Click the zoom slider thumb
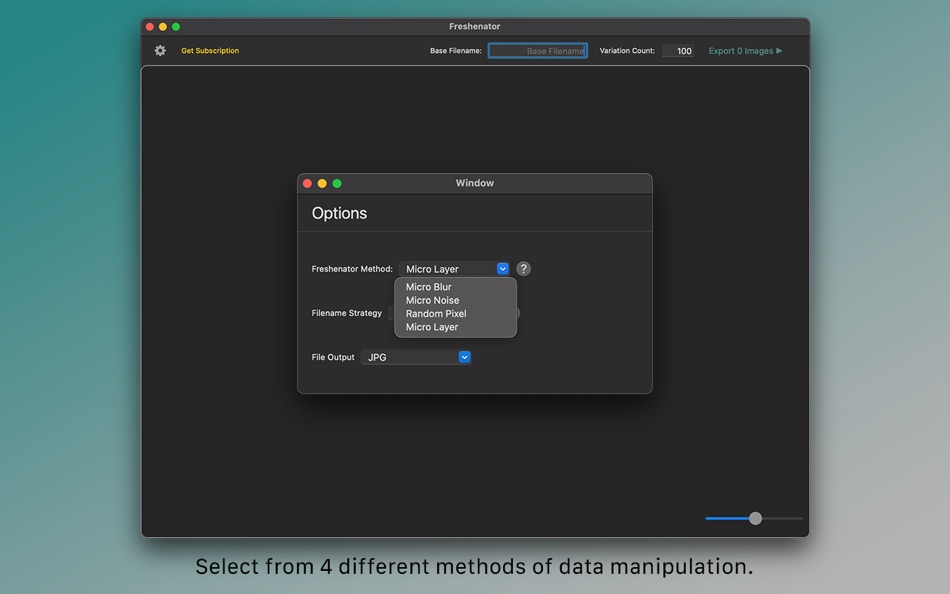 [755, 518]
